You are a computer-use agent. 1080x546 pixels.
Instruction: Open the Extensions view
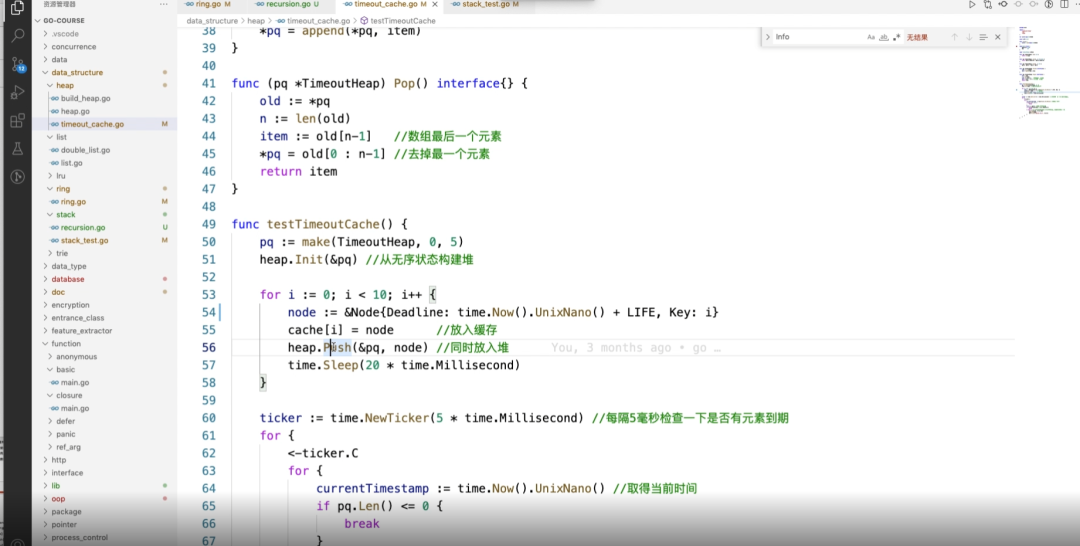pyautogui.click(x=17, y=120)
